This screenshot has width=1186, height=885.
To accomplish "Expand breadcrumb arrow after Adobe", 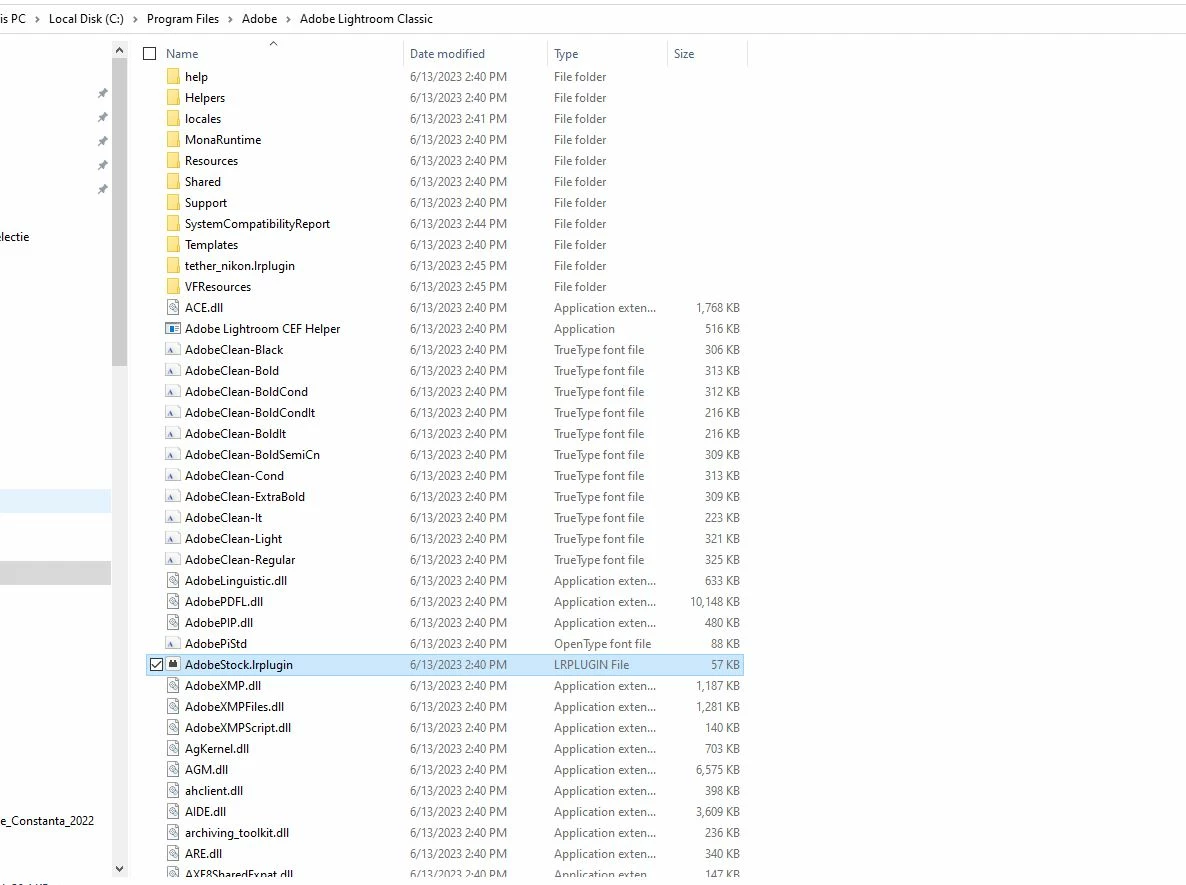I will coord(288,19).
